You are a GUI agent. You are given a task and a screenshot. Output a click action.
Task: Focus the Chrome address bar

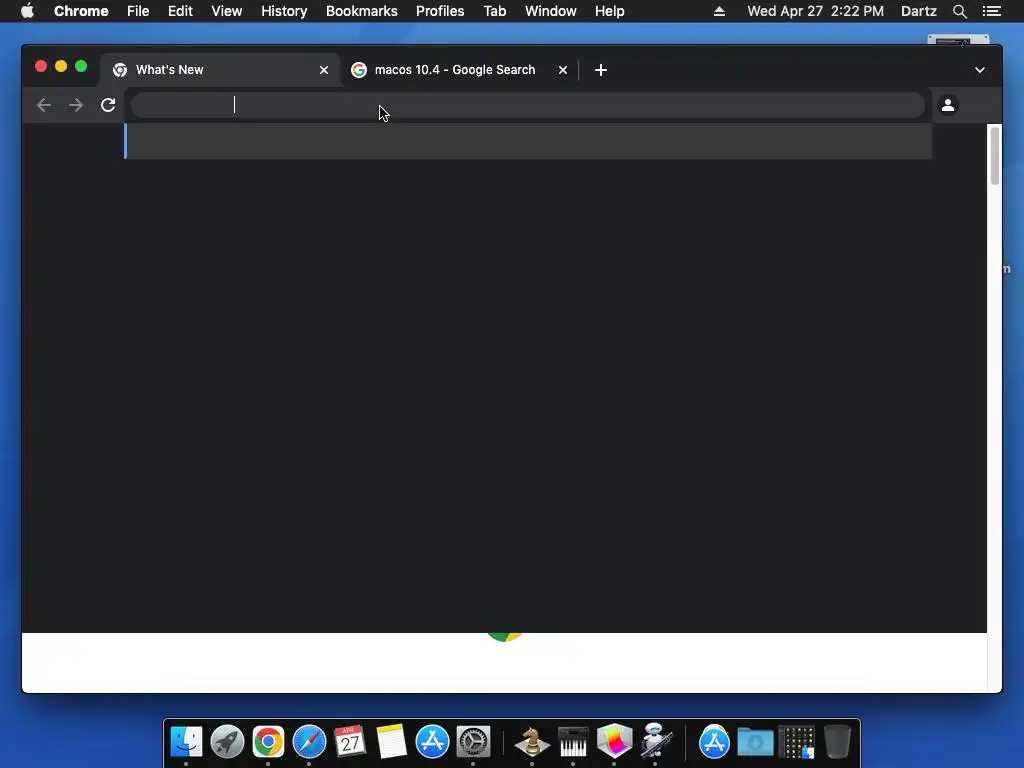coord(528,105)
